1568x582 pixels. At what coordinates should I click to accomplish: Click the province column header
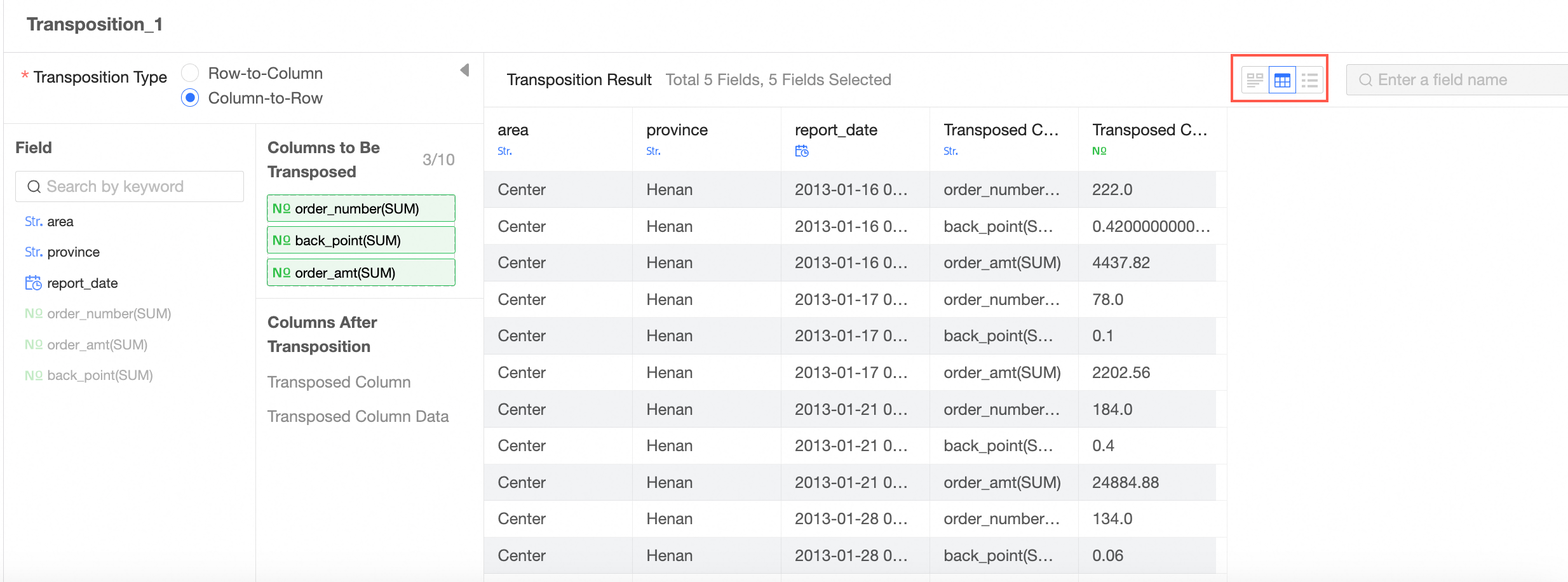coord(677,130)
